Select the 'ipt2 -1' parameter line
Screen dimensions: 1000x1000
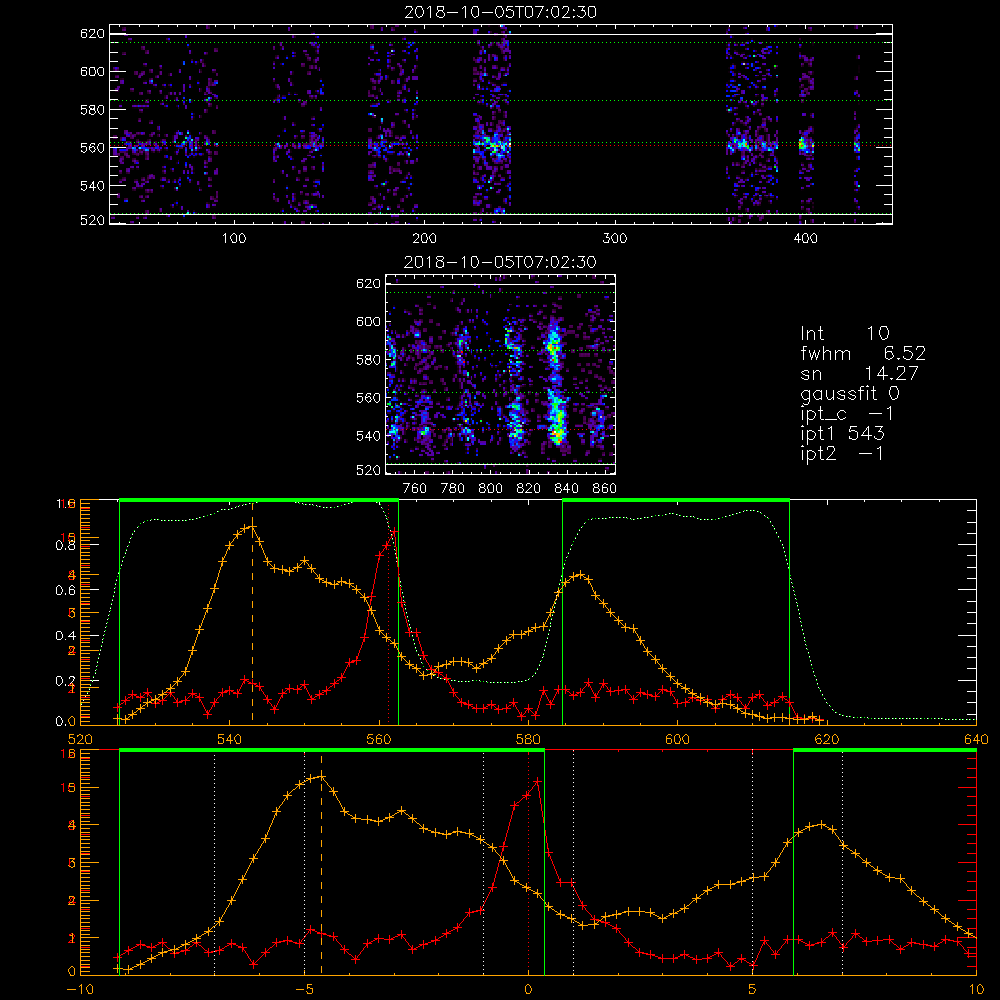(842, 453)
